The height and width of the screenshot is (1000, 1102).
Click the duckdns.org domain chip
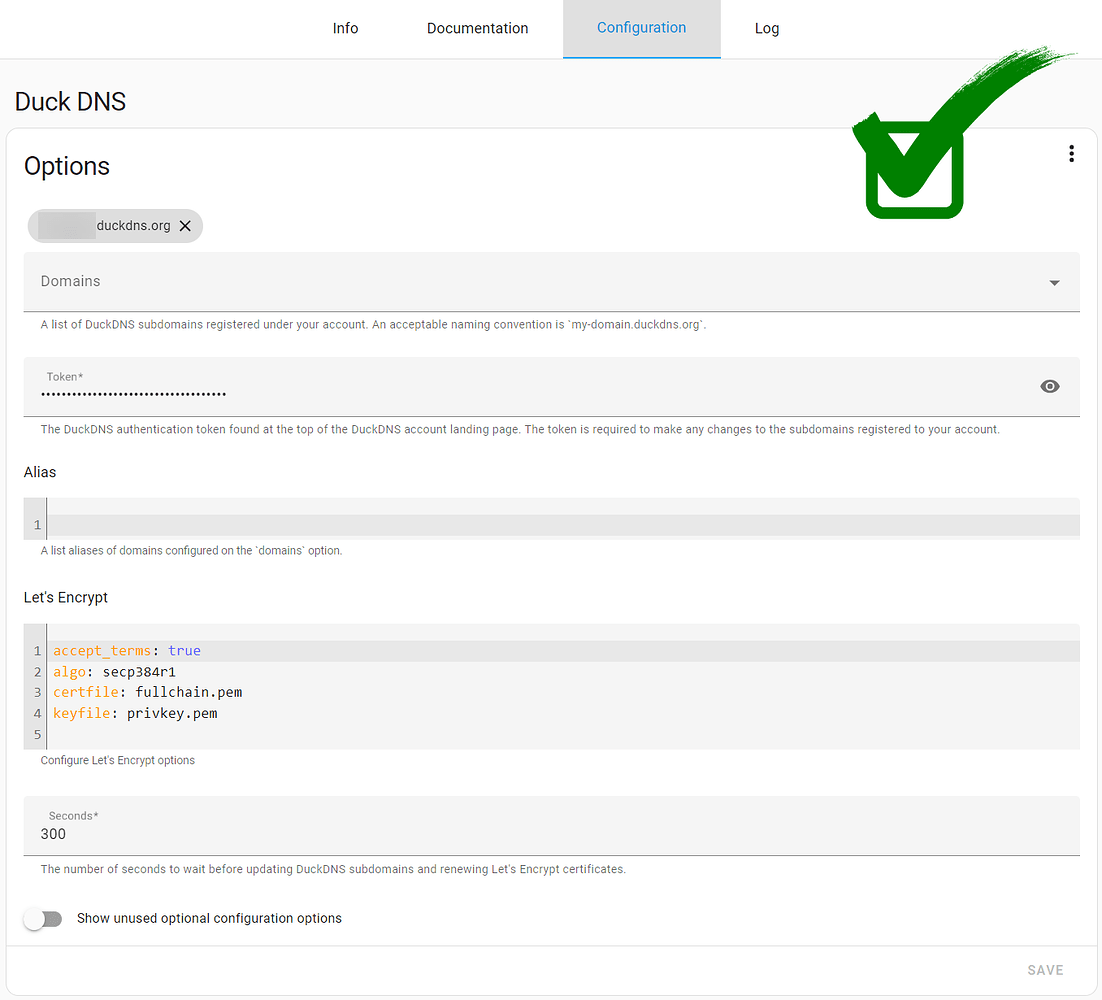pos(115,226)
